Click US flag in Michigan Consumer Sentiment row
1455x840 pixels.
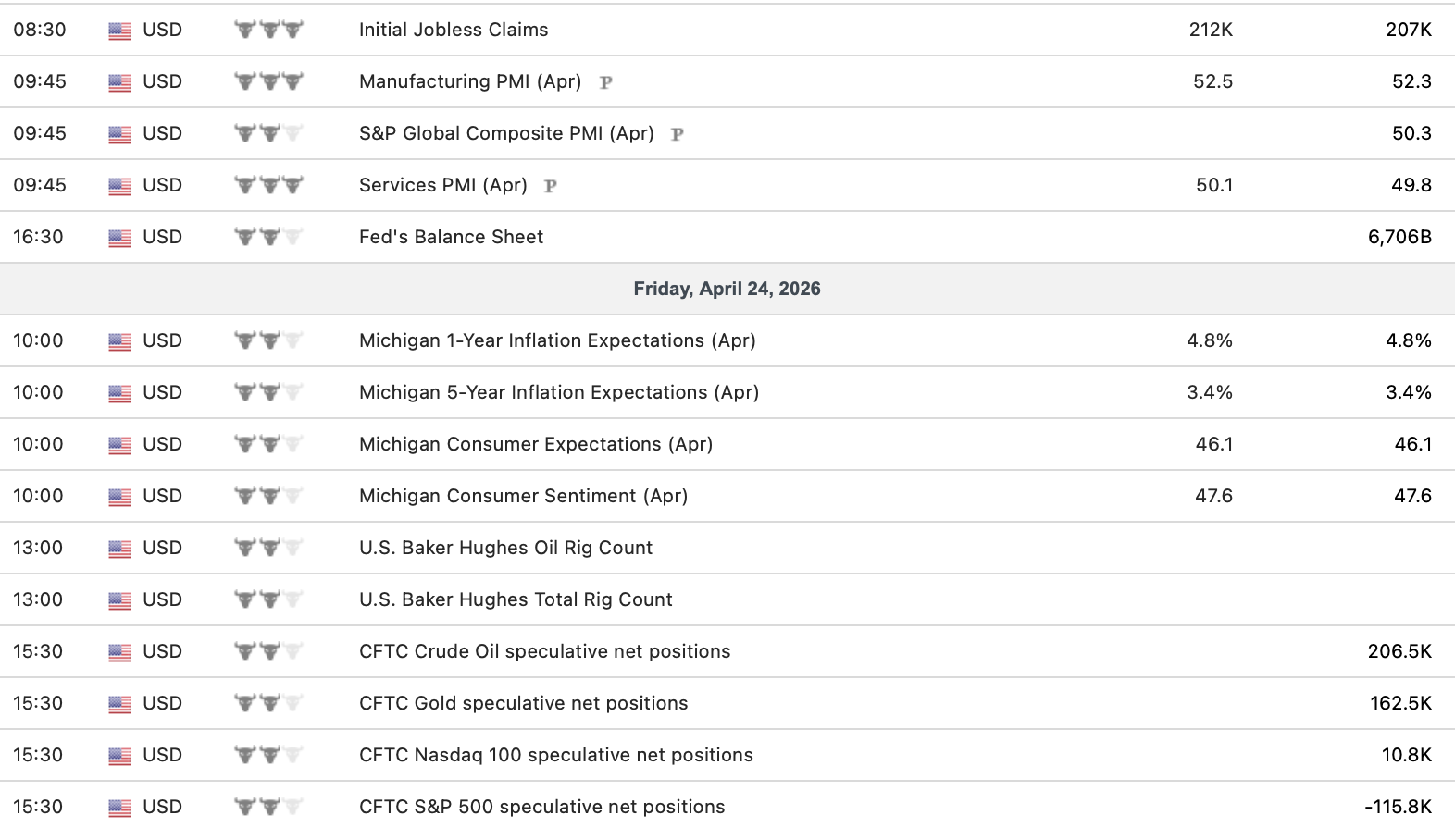click(x=119, y=497)
